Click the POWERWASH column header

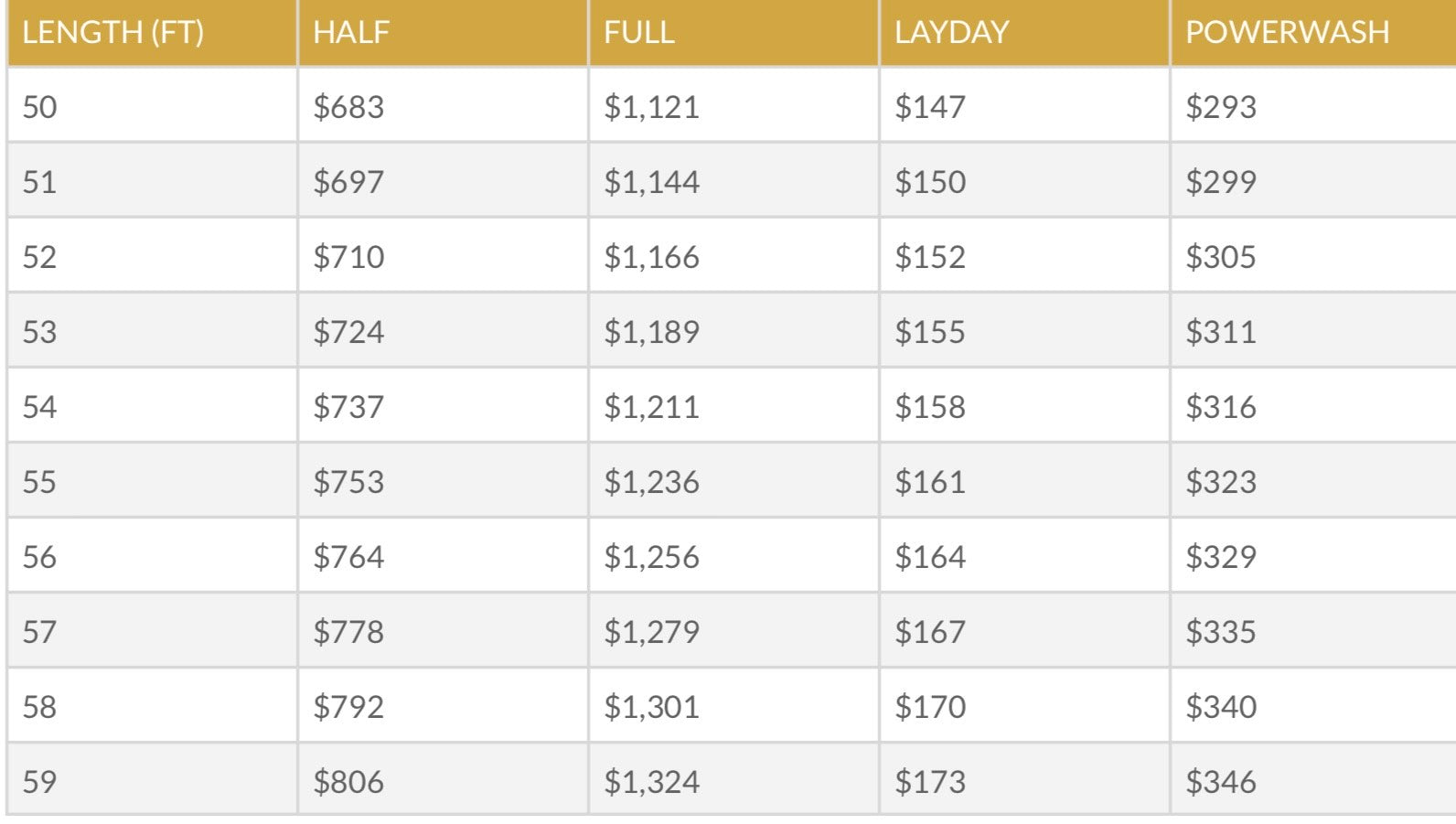coord(1287,33)
